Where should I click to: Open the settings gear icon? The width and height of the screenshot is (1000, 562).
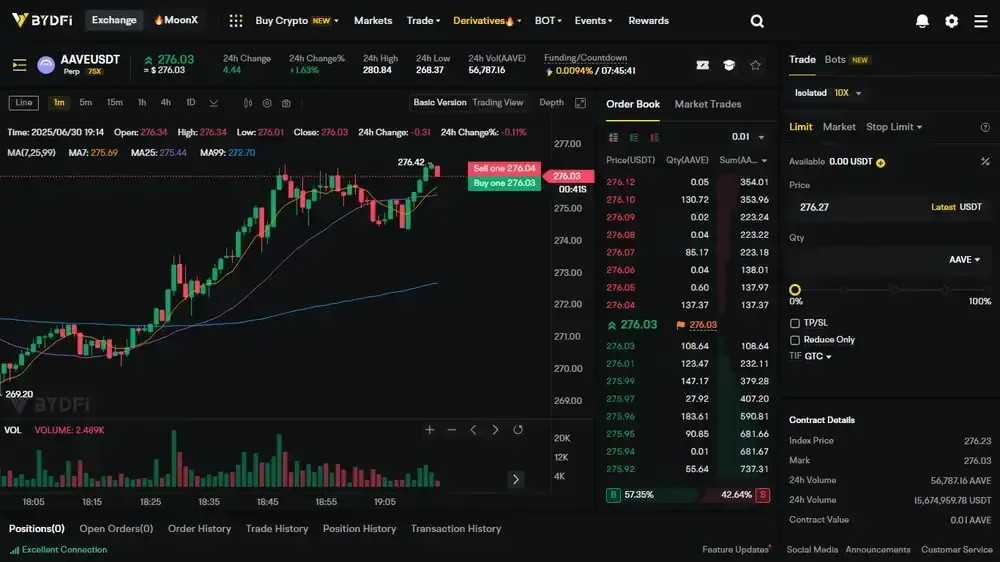(952, 21)
